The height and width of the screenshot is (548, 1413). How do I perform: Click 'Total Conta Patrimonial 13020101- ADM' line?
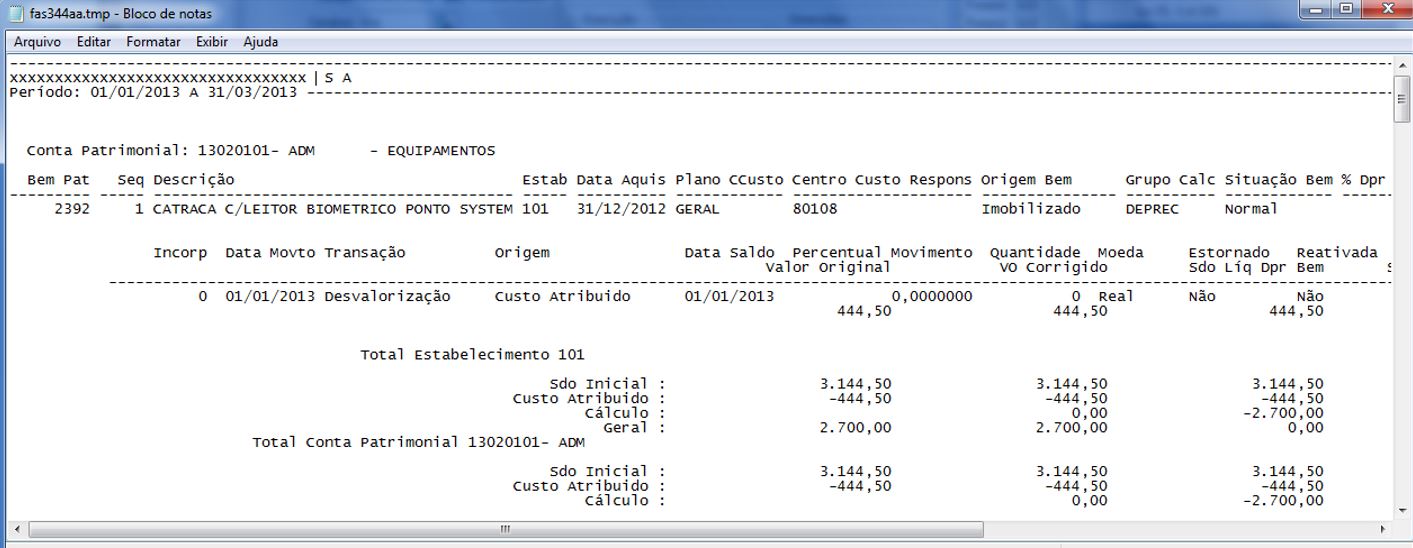(418, 441)
